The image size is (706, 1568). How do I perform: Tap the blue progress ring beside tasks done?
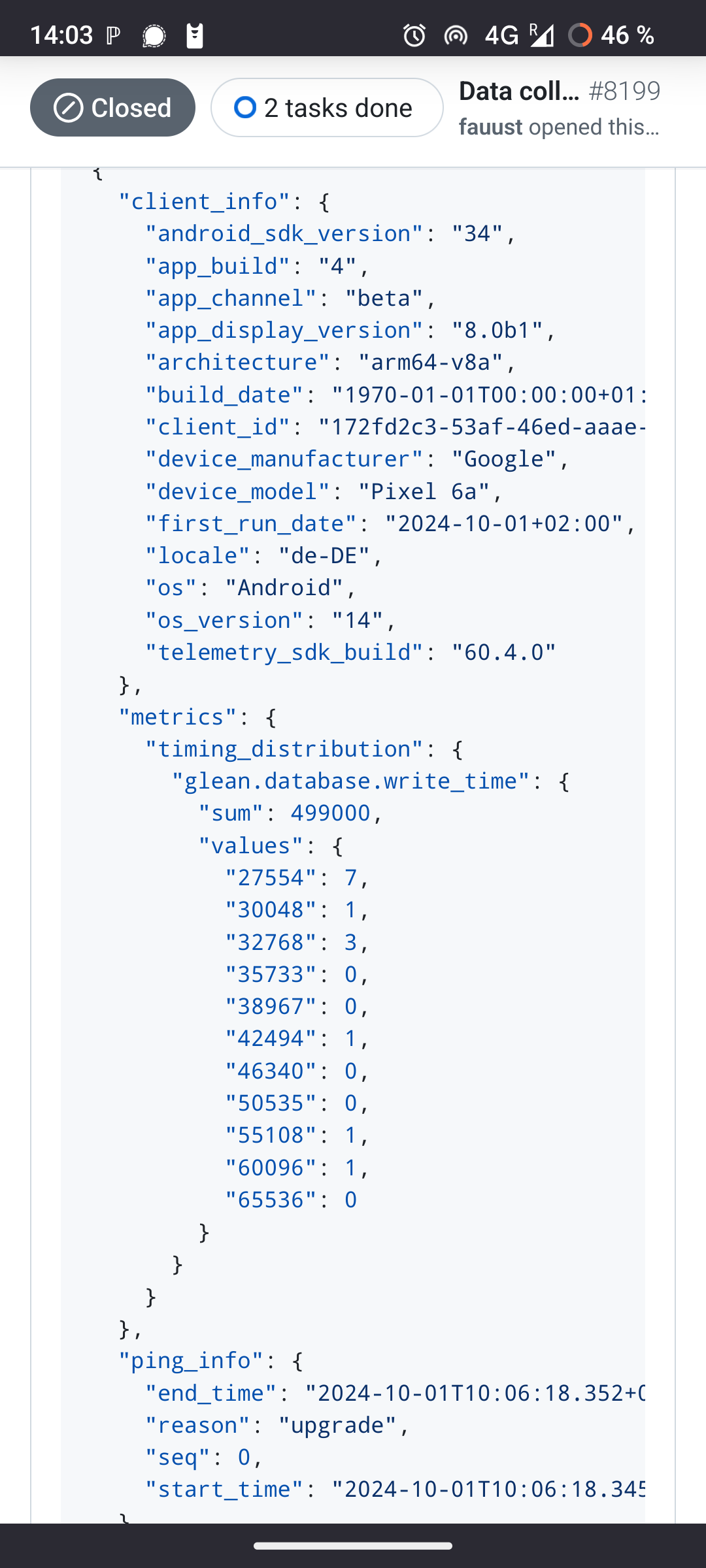pyautogui.click(x=245, y=108)
